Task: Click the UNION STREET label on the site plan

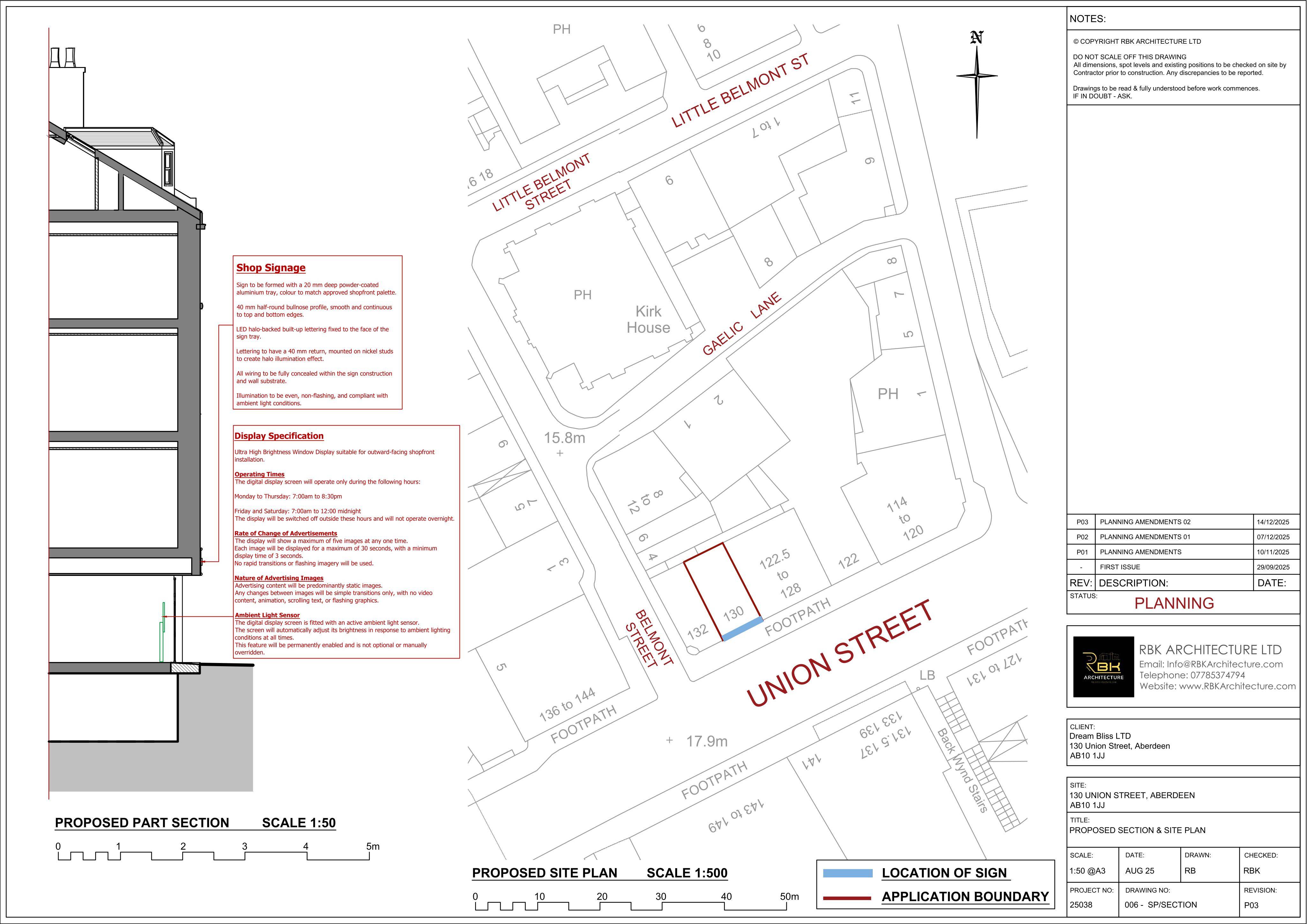Action: point(840,653)
